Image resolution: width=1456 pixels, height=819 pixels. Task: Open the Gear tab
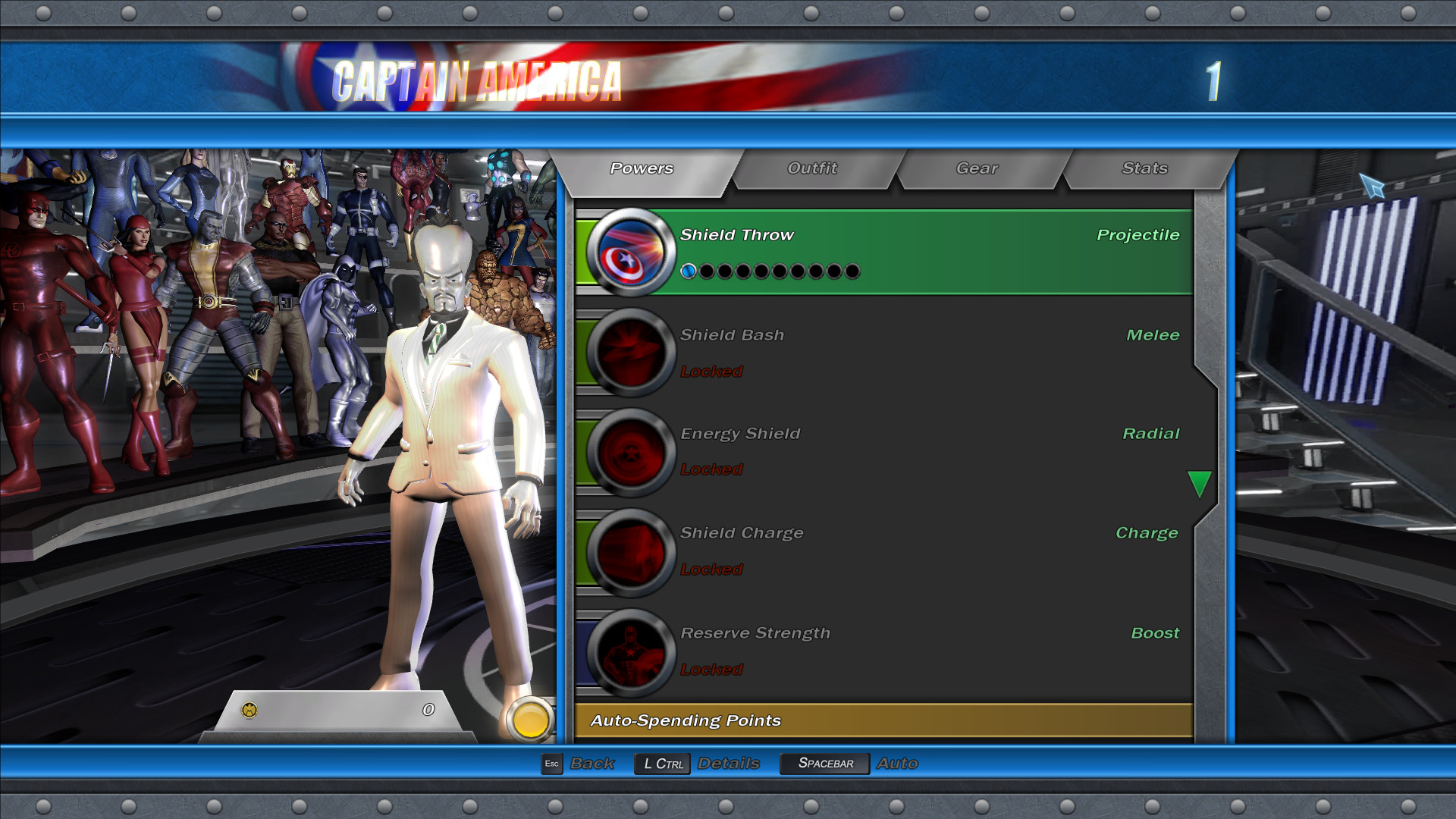point(977,168)
